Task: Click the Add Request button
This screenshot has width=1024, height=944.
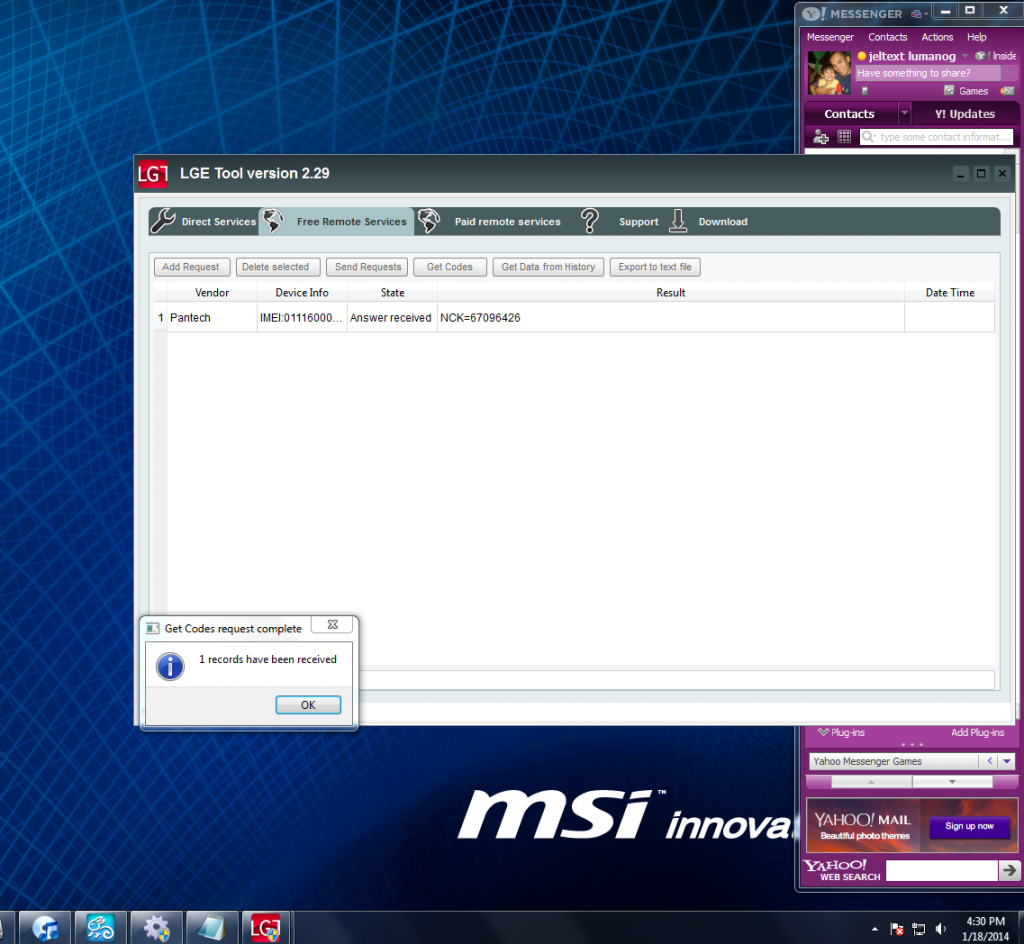Action: [x=191, y=267]
